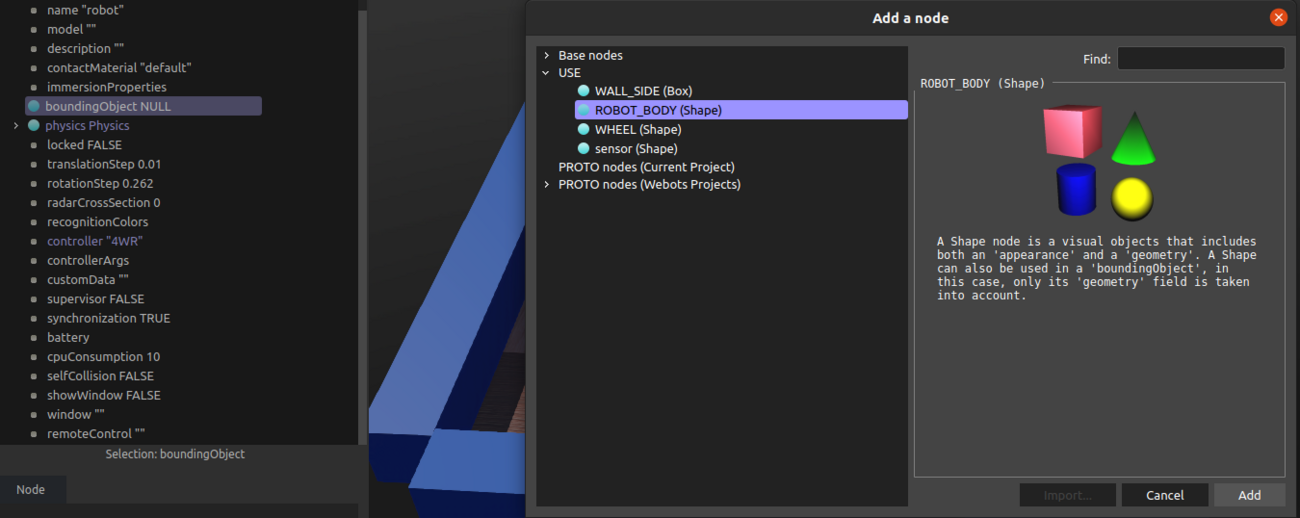Click the physics Physics node icon
Screen dimensions: 1300x518
coord(34,125)
